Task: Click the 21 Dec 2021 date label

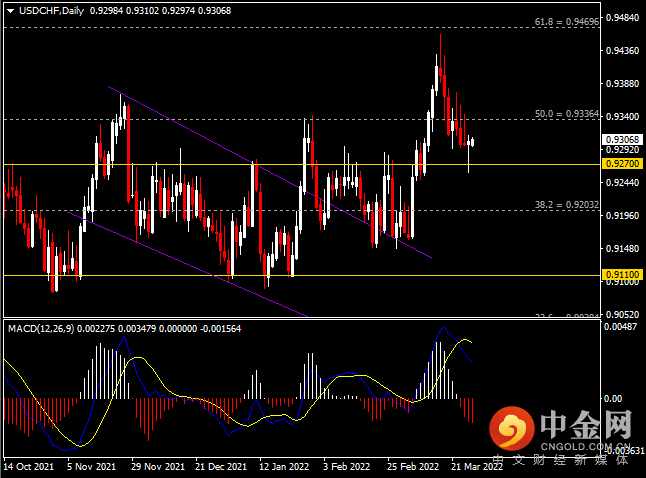Action: pos(221,467)
